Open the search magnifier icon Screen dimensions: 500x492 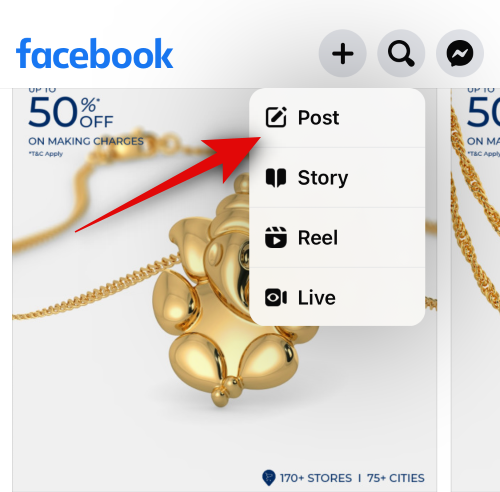[401, 53]
